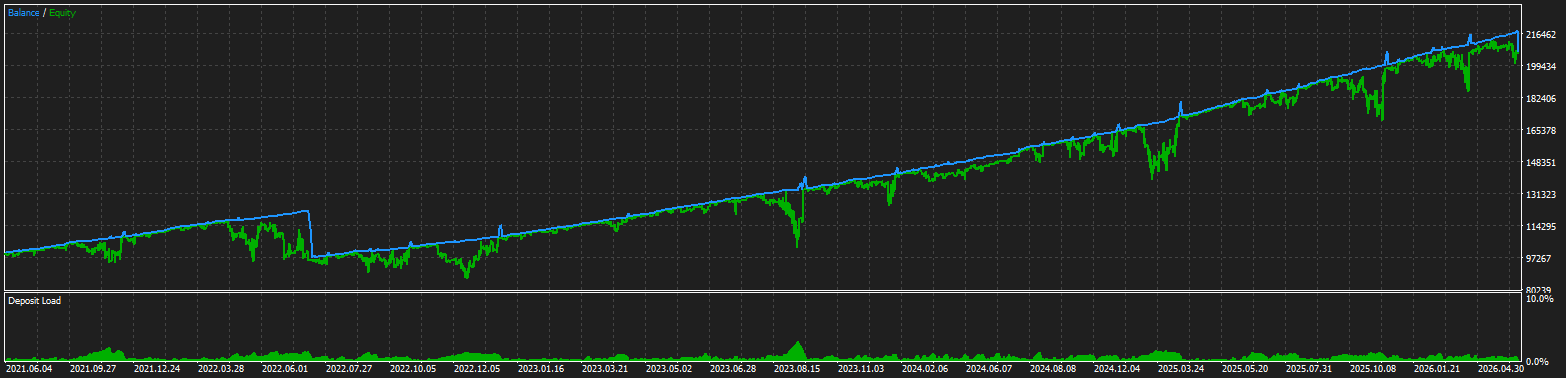This screenshot has height=378, width=1566.
Task: Select the 2024.12.04 date label
Action: pos(1118,368)
